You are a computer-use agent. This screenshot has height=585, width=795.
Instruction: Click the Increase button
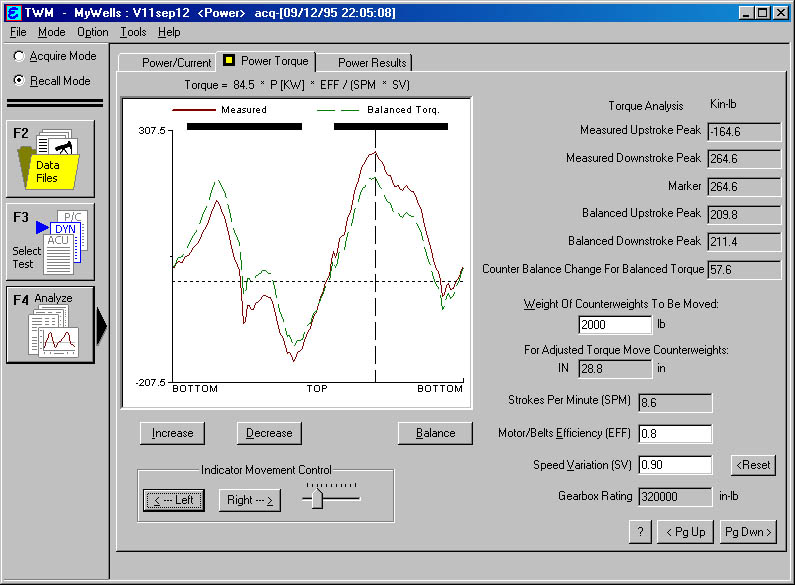point(172,433)
